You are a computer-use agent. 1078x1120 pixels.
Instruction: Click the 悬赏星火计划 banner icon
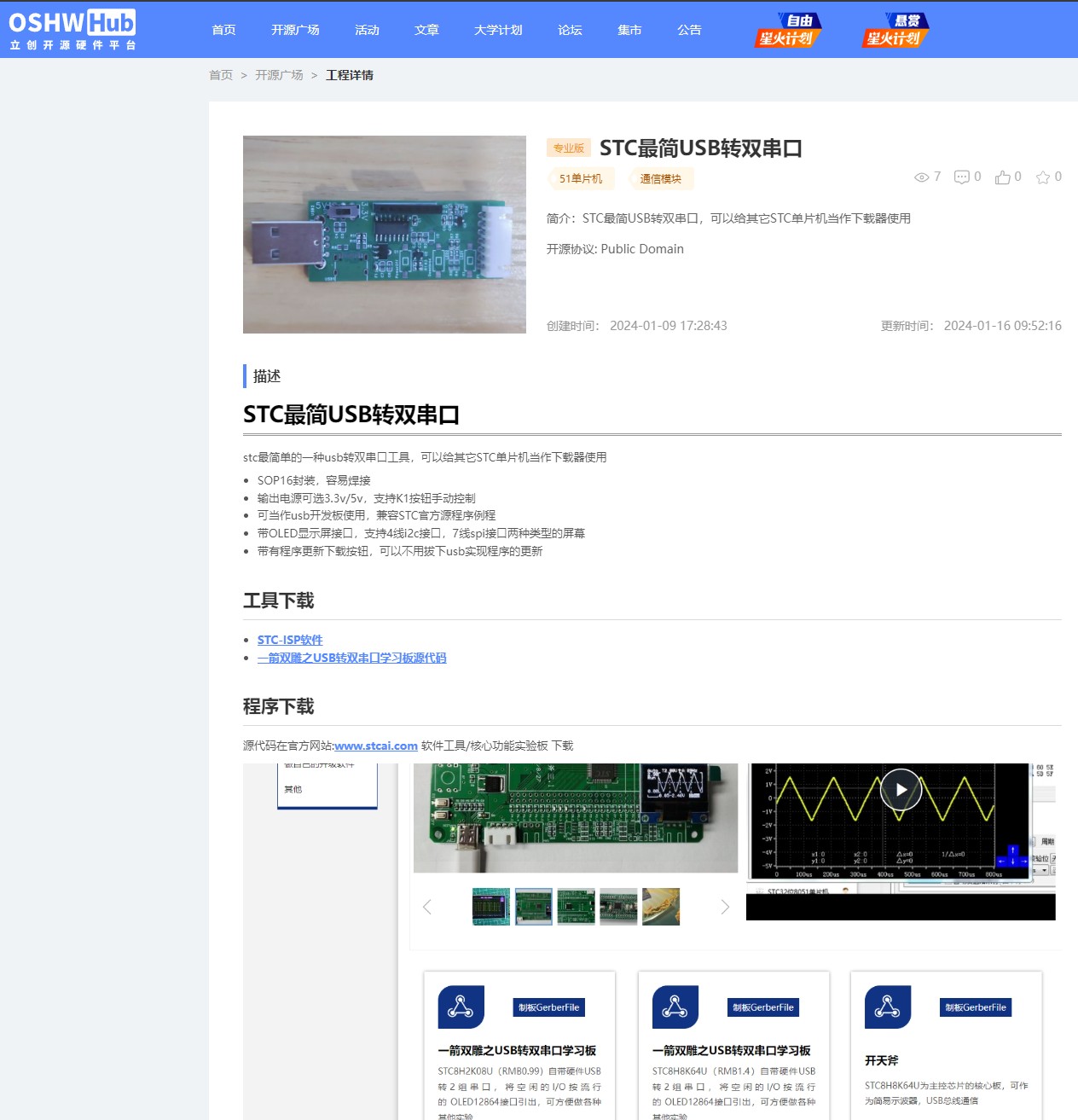[x=895, y=30]
